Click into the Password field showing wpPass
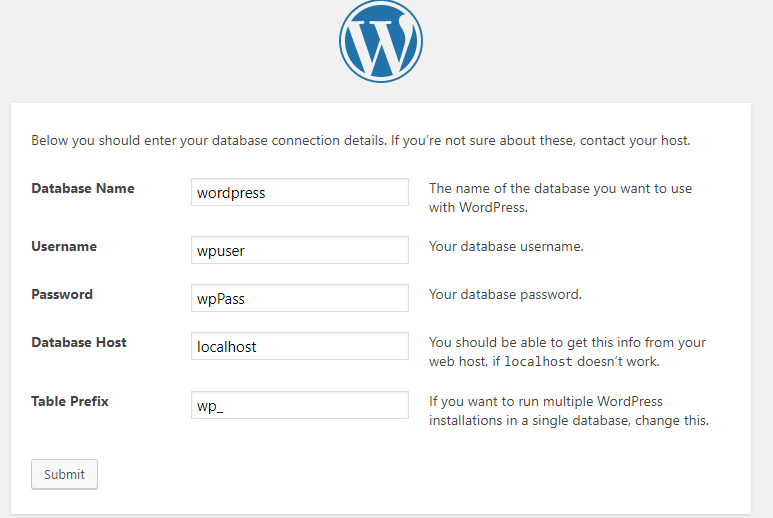Screen dimensions: 773x518 click(300, 298)
